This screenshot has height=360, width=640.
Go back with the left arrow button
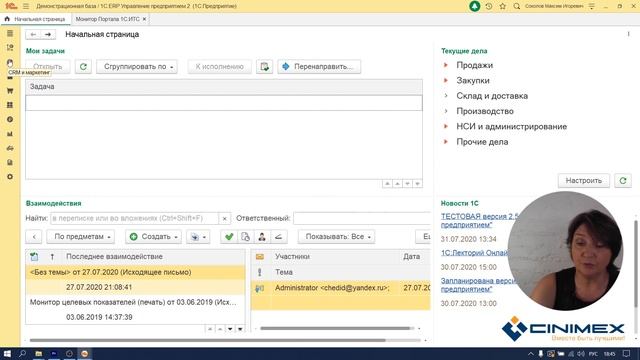(x=33, y=34)
